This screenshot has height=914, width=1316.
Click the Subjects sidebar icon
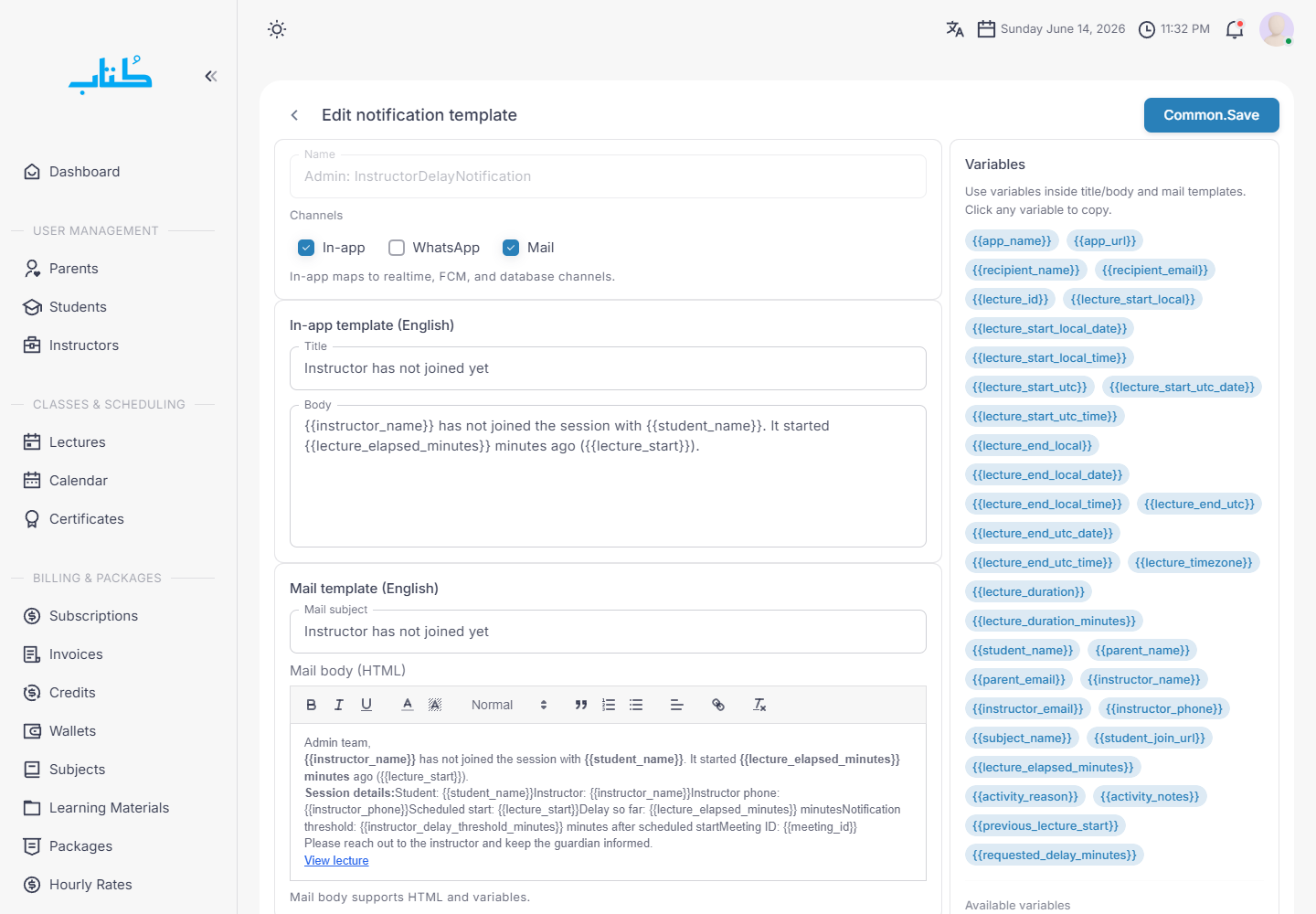point(32,770)
